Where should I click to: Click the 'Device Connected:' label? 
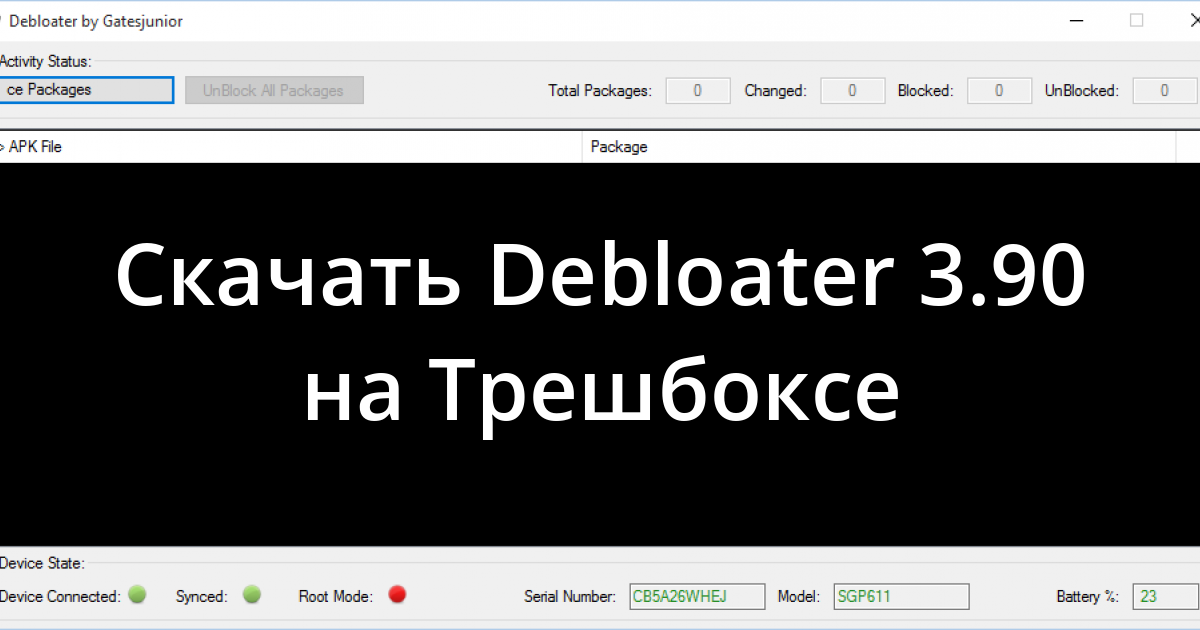click(60, 597)
